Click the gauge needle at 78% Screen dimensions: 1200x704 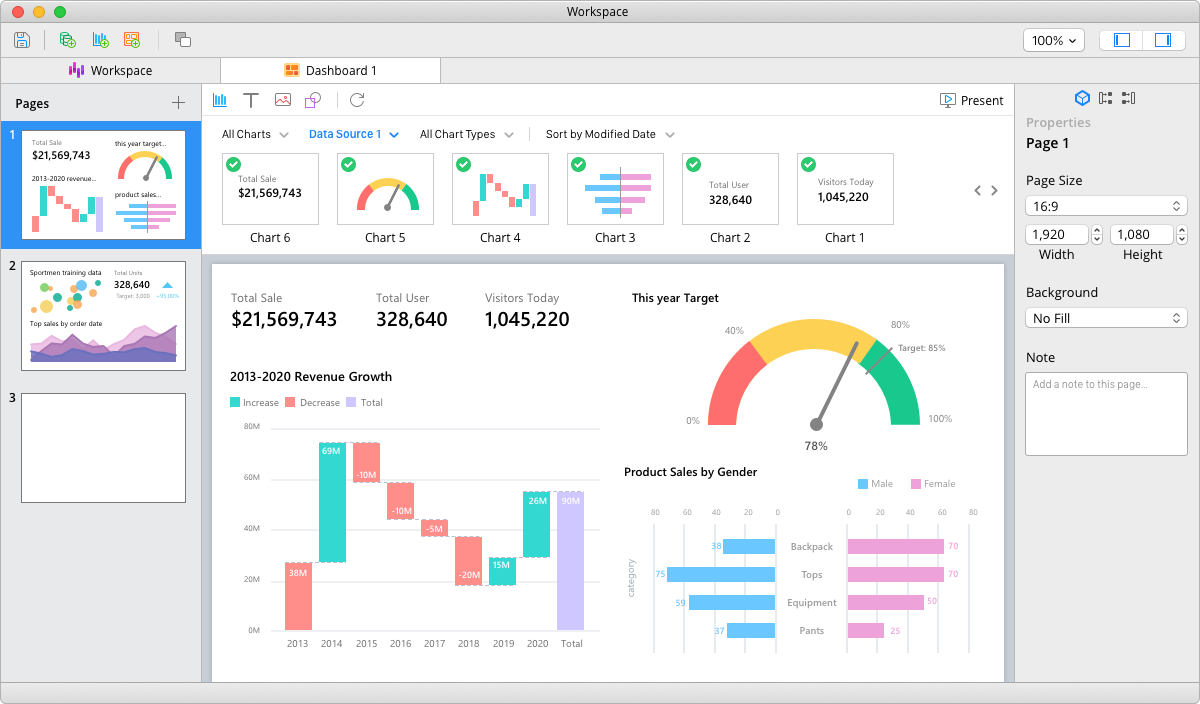point(837,385)
